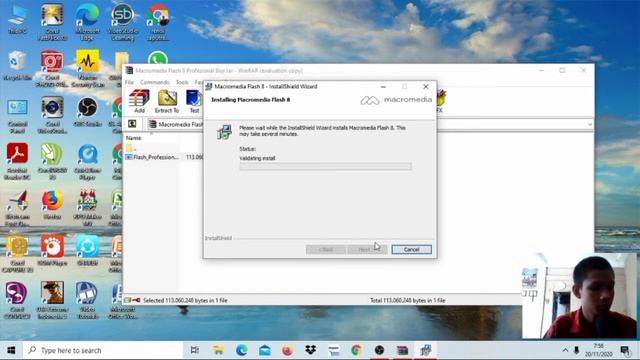
Task: Click the installation progress bar
Action: click(325, 167)
